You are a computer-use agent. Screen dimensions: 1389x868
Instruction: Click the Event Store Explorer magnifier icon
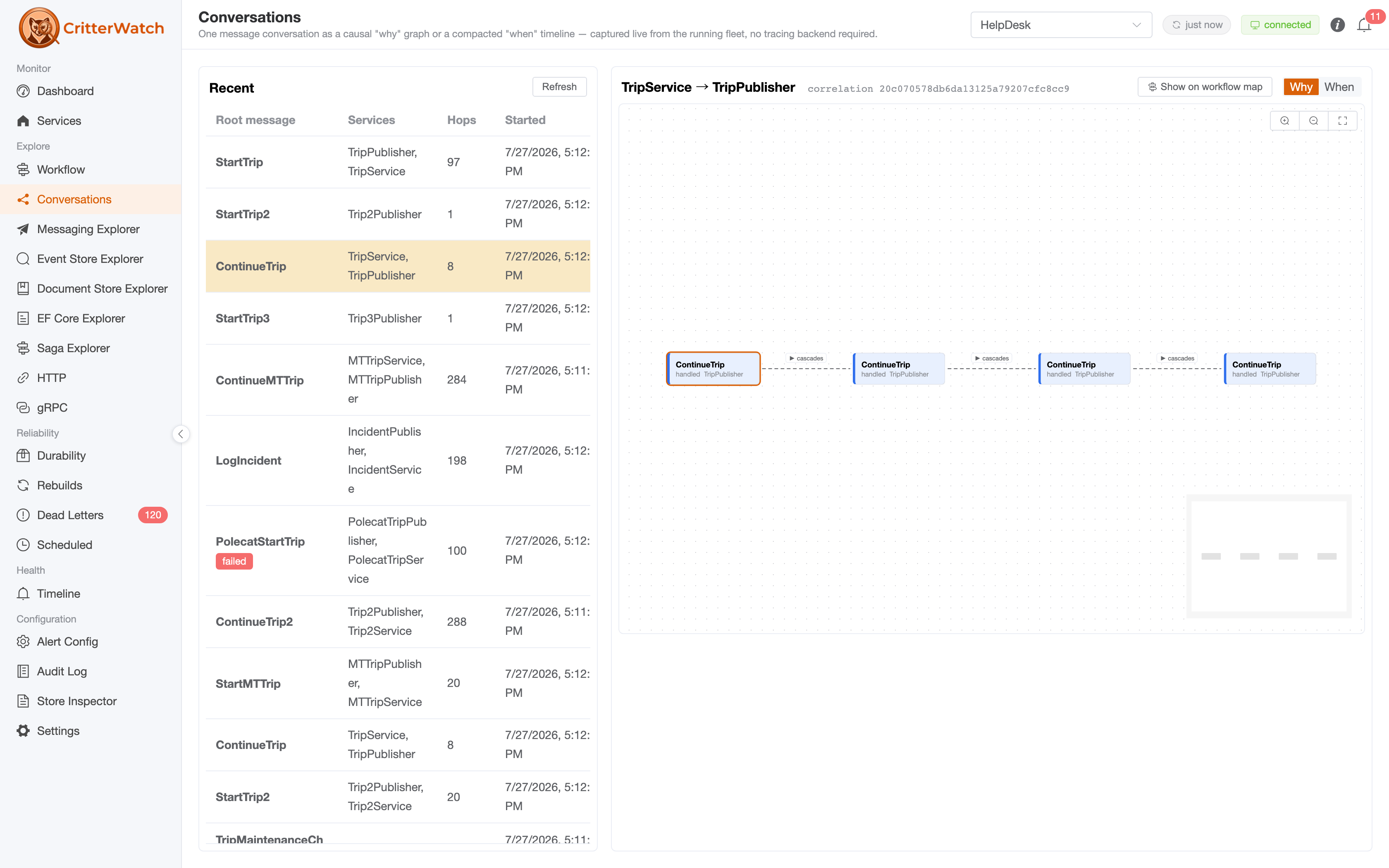[23, 259]
